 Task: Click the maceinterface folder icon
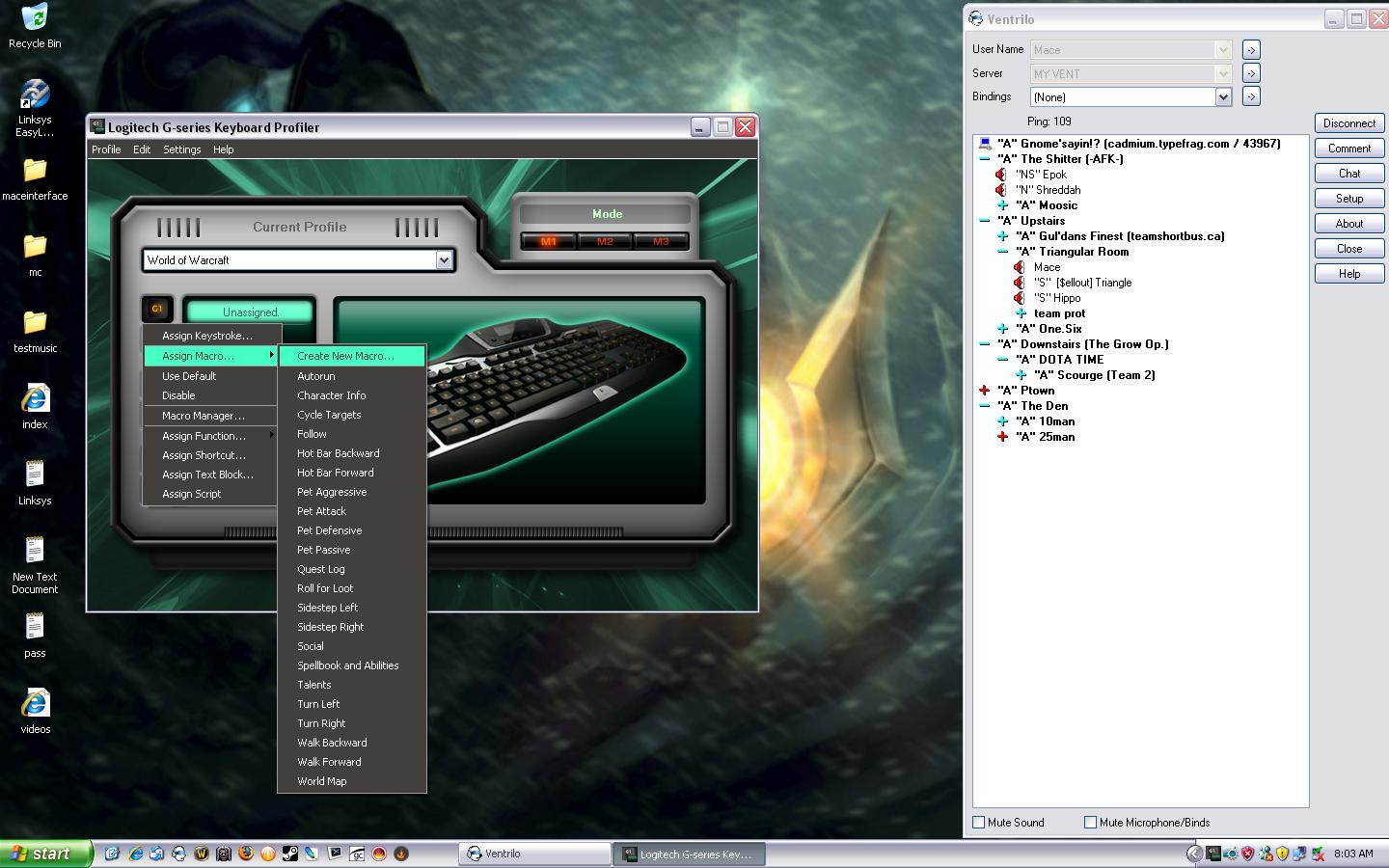click(x=35, y=171)
